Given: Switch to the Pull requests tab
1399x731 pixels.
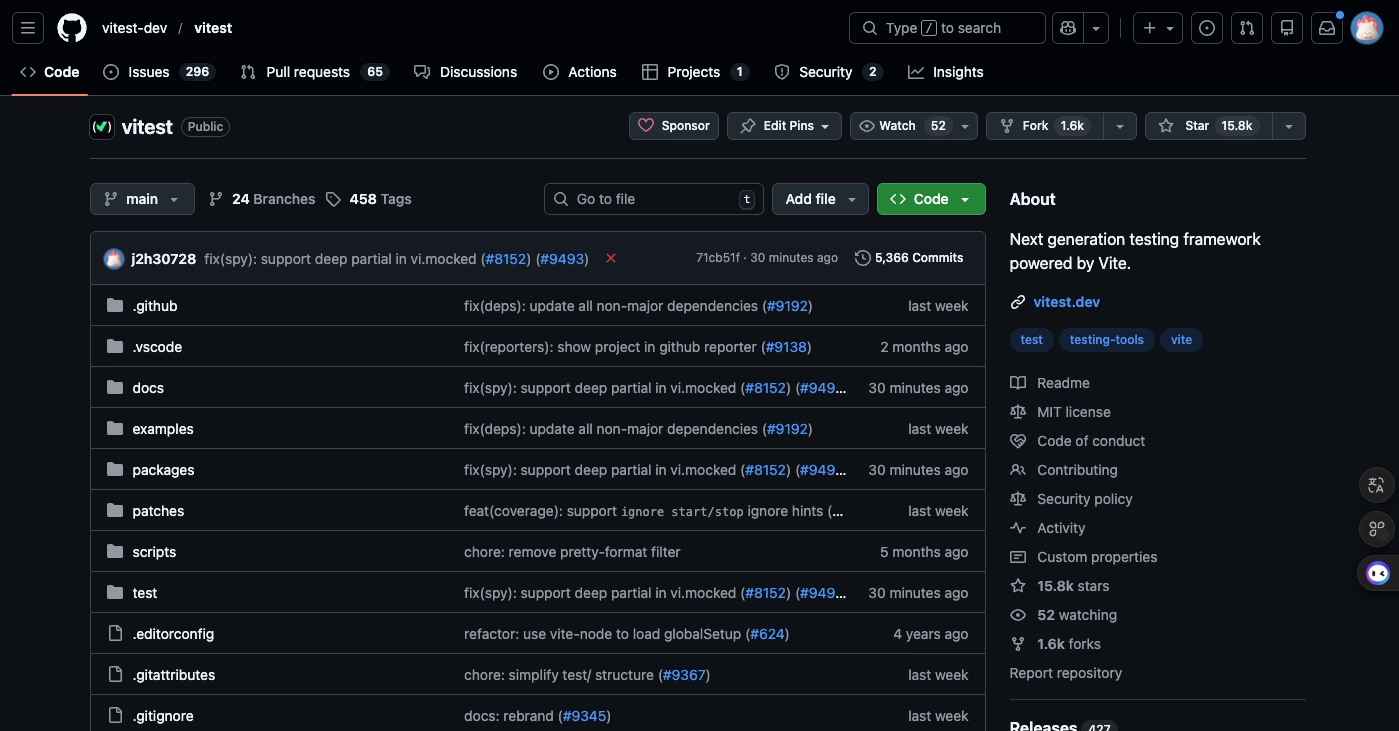Looking at the screenshot, I should pyautogui.click(x=314, y=72).
